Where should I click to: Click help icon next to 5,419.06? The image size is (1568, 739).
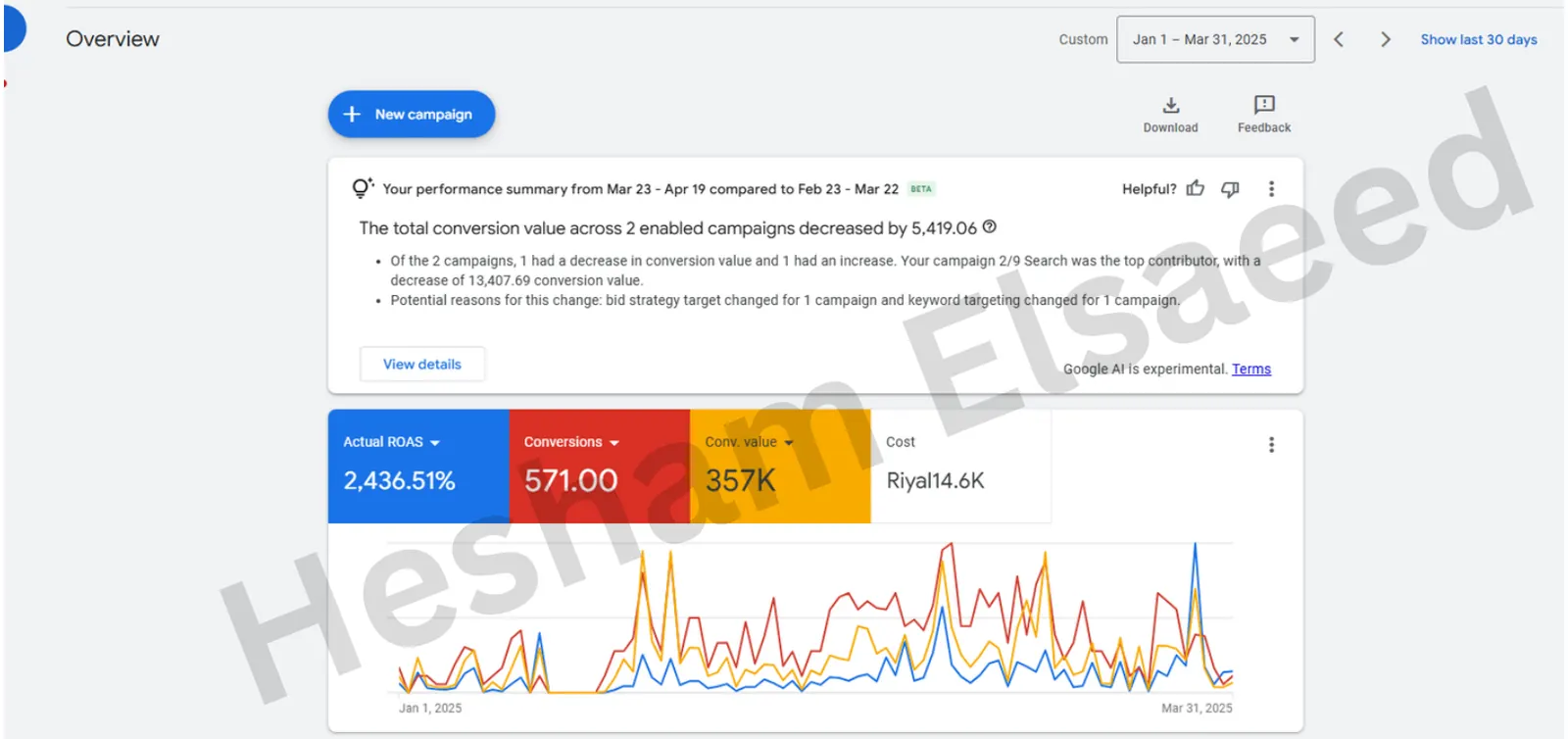(x=990, y=226)
